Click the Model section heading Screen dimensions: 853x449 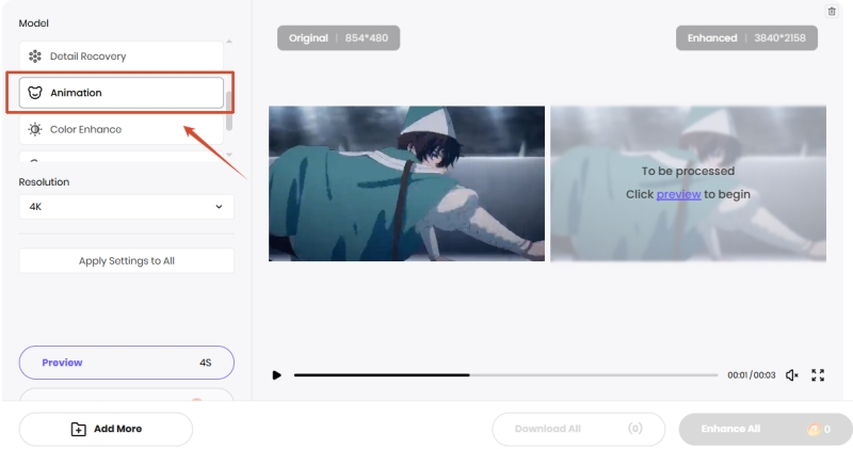click(34, 23)
